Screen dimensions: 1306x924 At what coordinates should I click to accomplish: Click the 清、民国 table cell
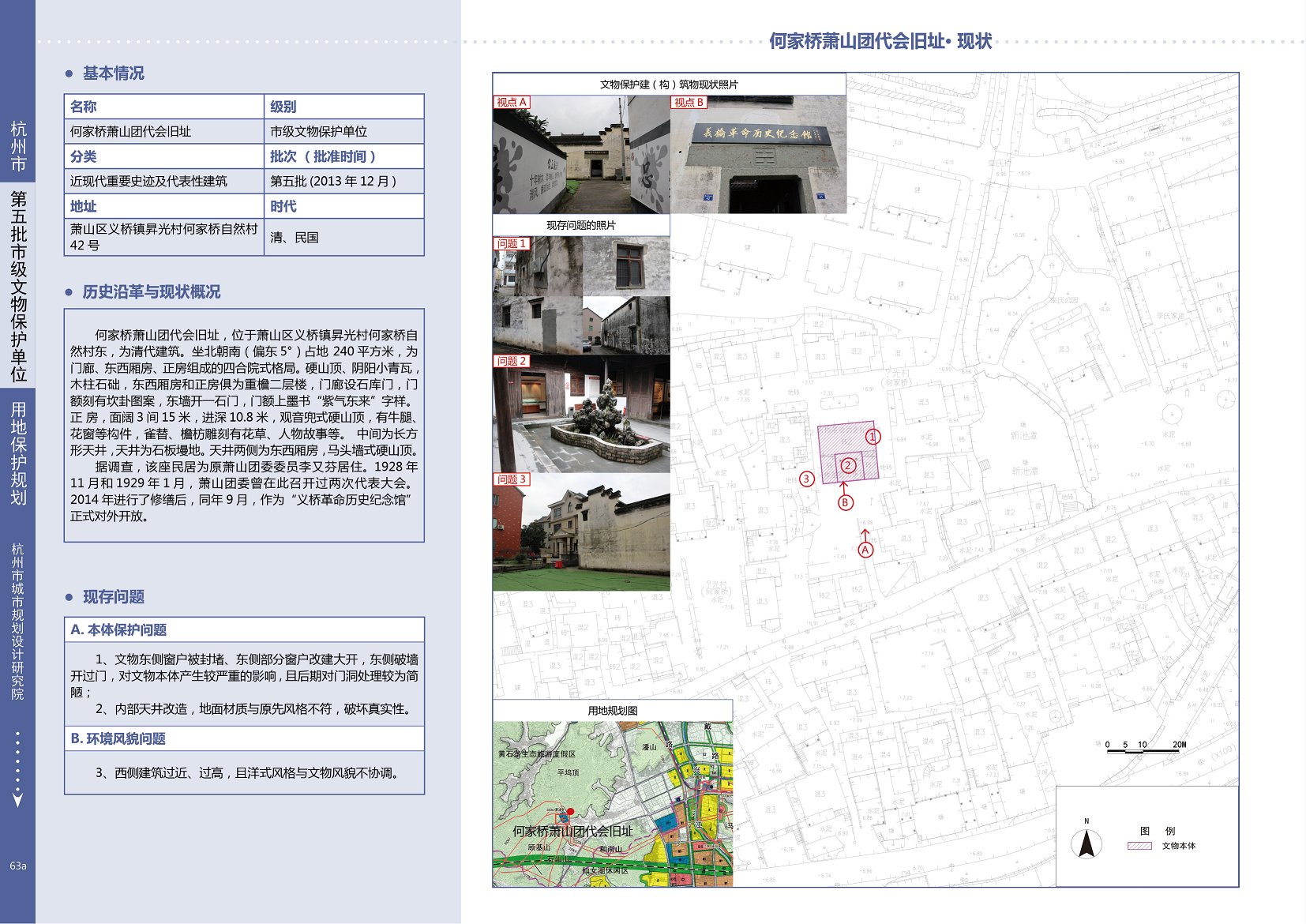(344, 237)
